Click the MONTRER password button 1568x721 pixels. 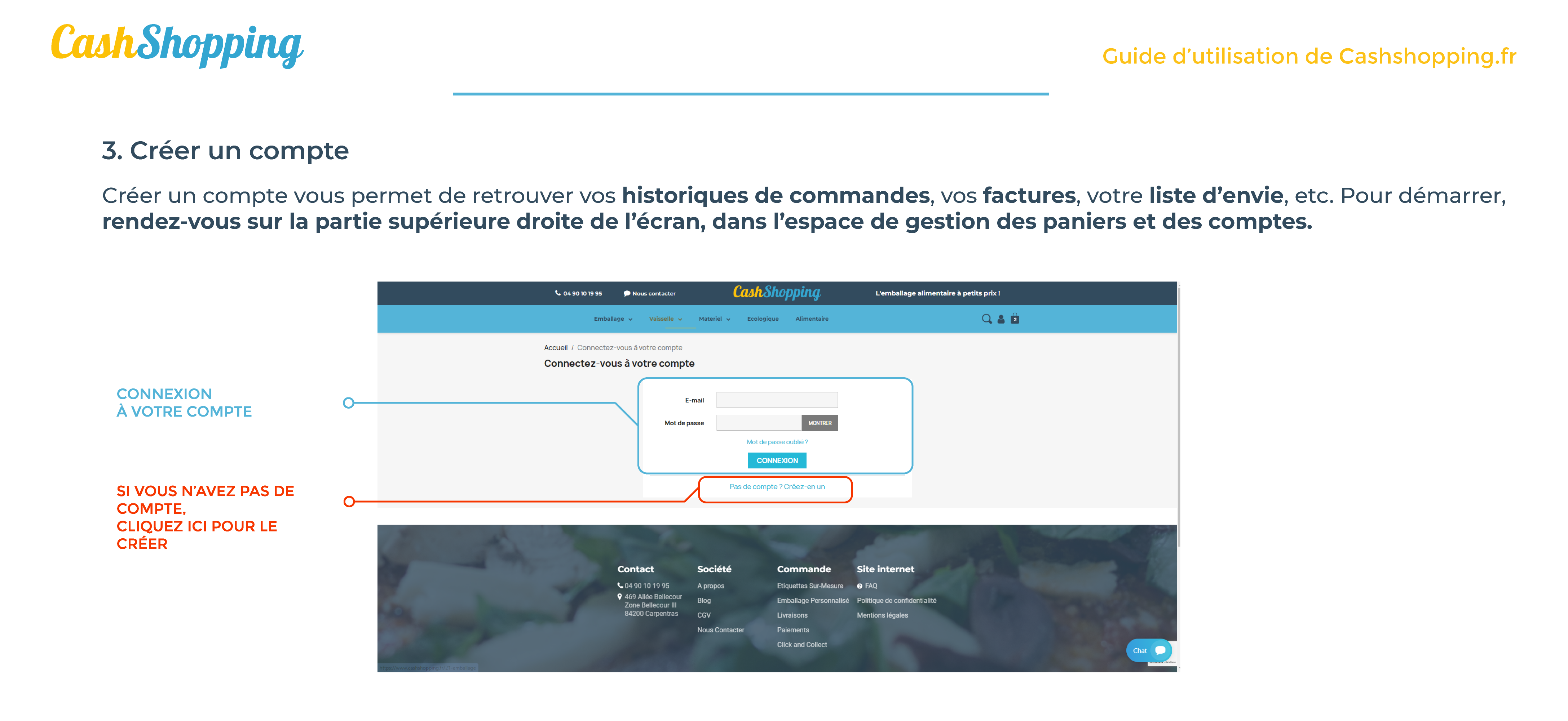pyautogui.click(x=819, y=423)
